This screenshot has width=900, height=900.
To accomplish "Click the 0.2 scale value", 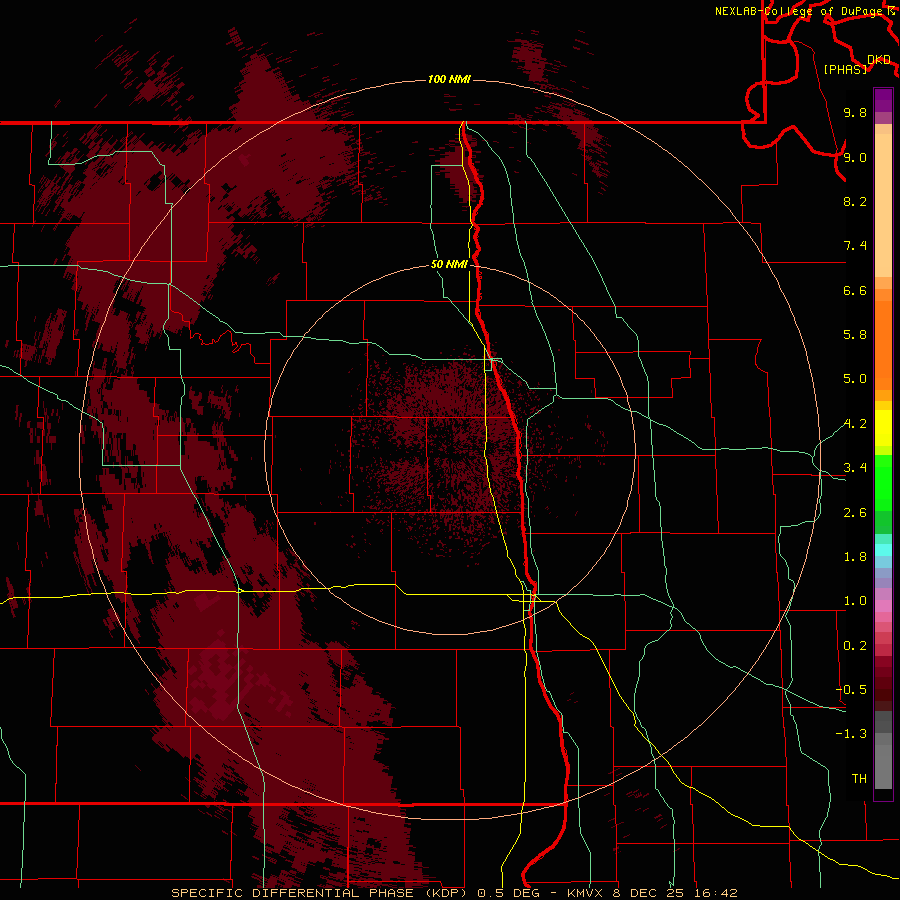I will (855, 646).
